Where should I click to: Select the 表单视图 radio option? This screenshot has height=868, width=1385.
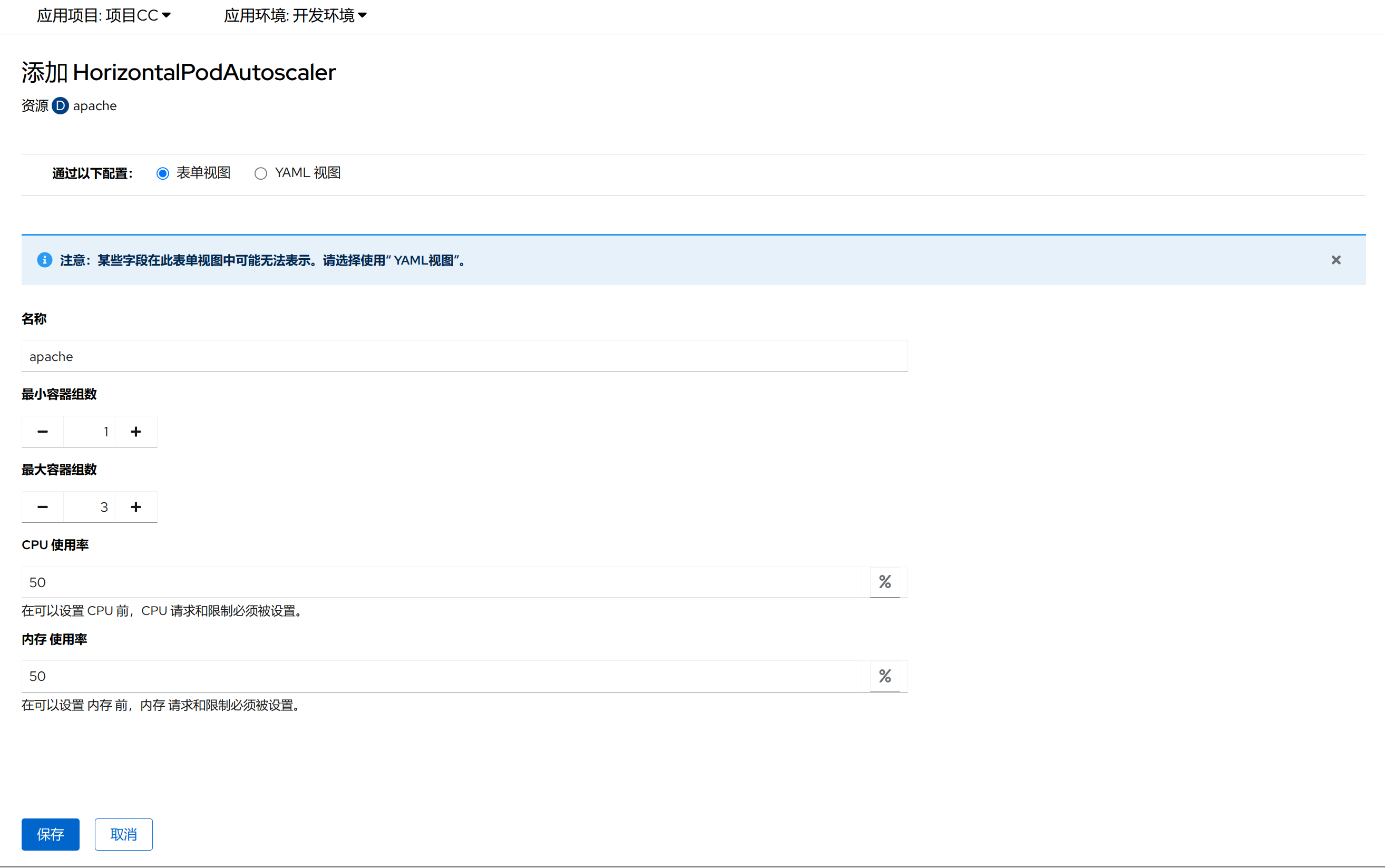coord(163,173)
